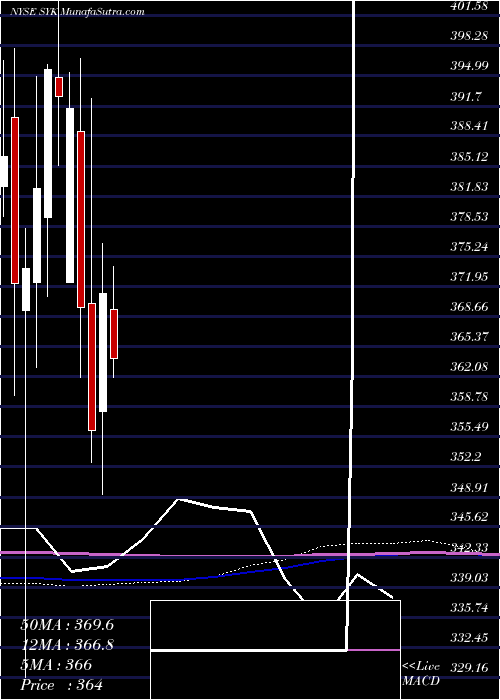
Task: Click the 355.49 price axis label
Action: pyautogui.click(x=469, y=428)
